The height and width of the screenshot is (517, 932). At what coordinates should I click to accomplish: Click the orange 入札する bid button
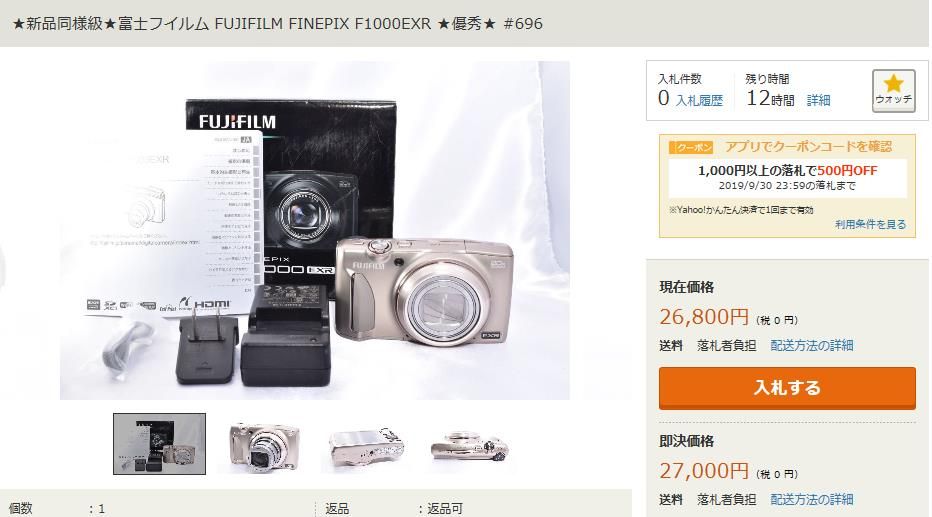click(787, 387)
